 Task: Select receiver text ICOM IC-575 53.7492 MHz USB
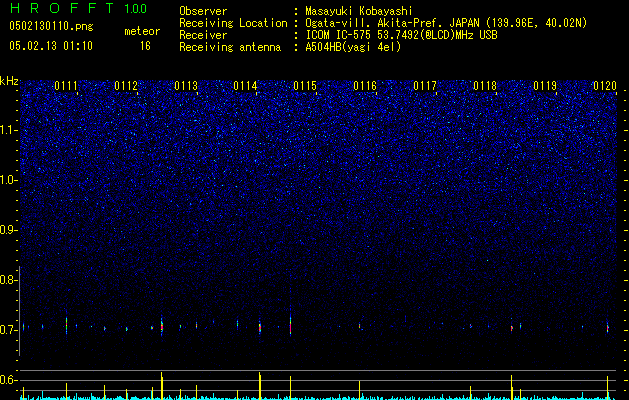coord(402,35)
